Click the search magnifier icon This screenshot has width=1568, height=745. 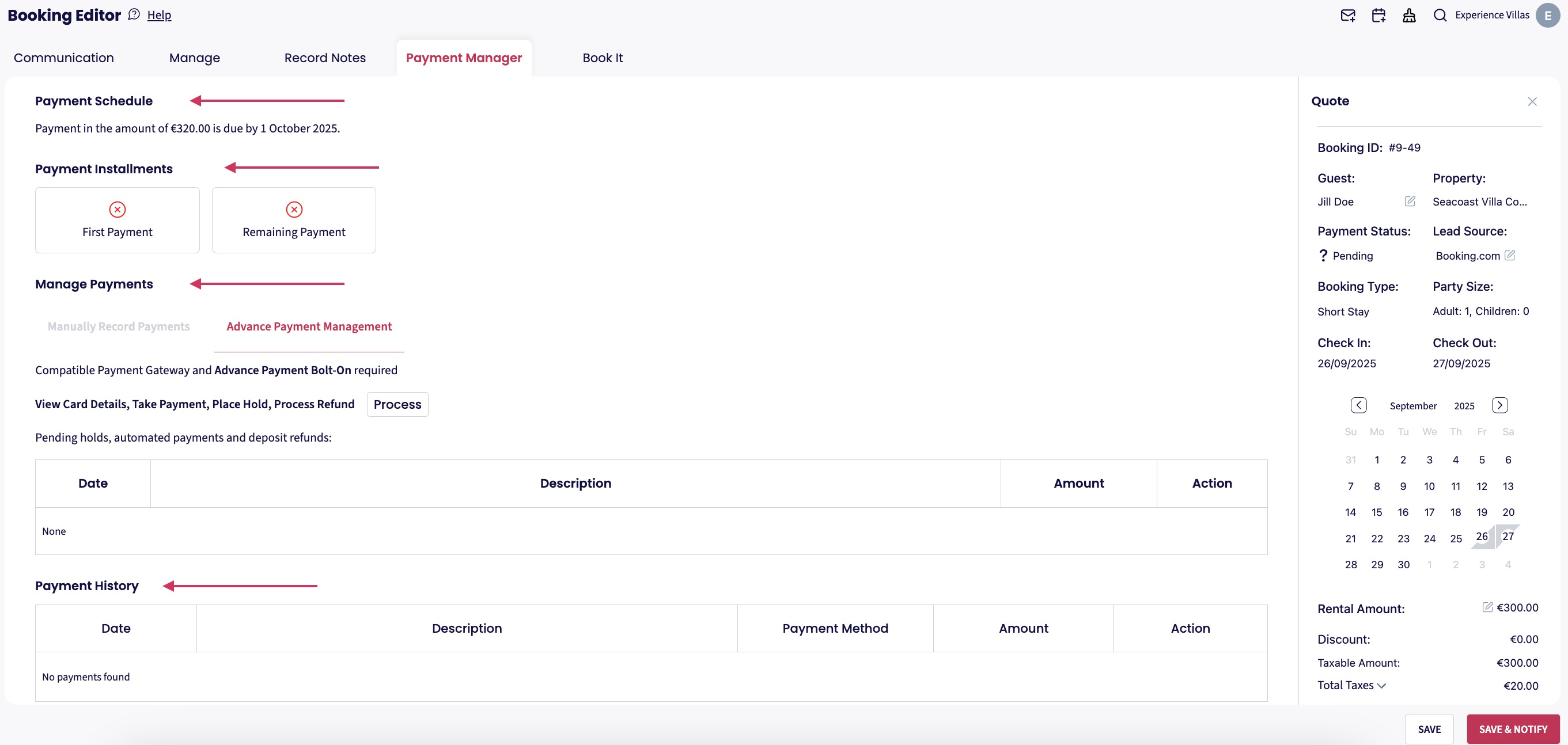click(x=1440, y=15)
